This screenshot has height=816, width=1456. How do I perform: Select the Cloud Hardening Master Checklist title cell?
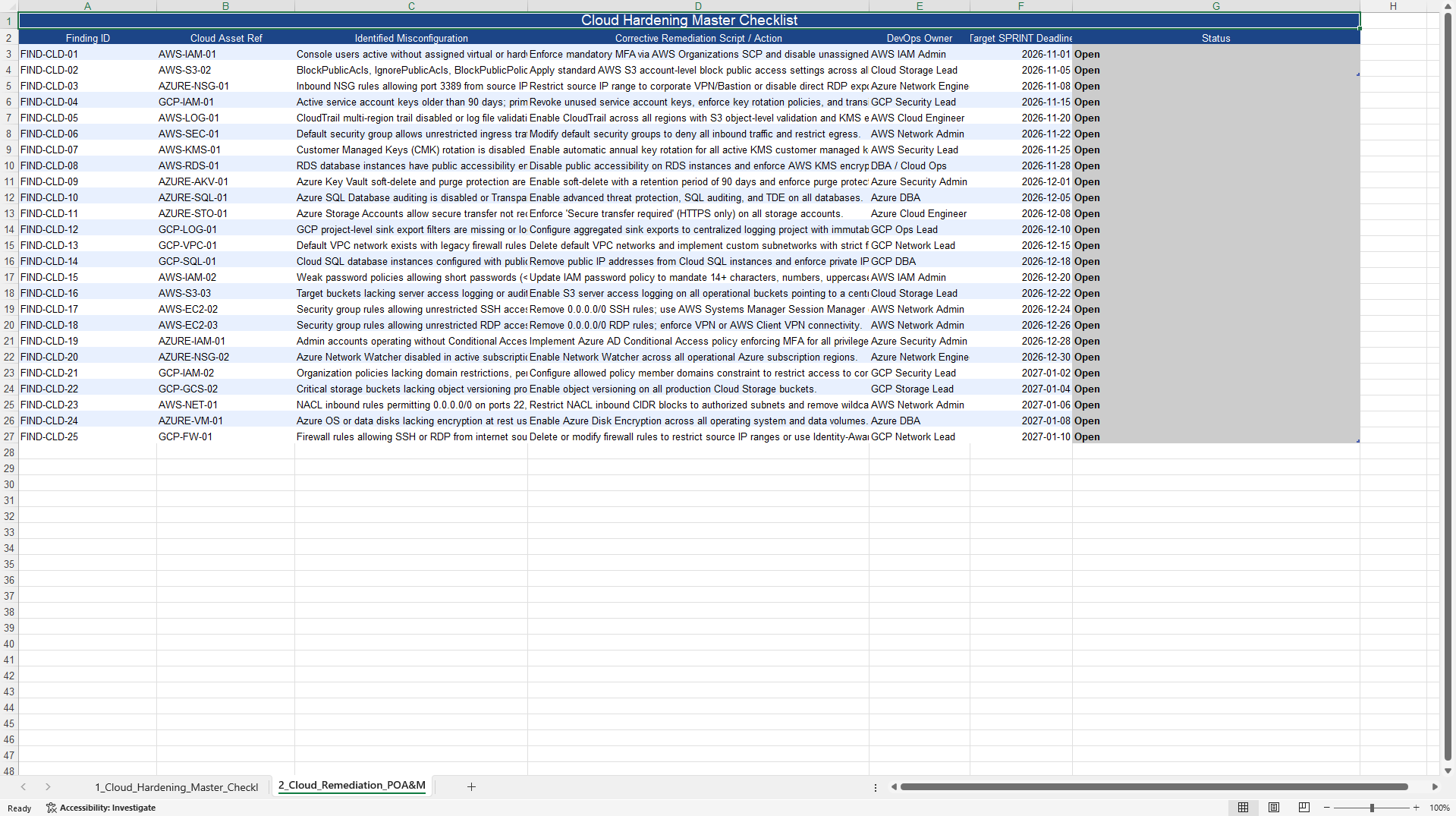pyautogui.click(x=689, y=20)
